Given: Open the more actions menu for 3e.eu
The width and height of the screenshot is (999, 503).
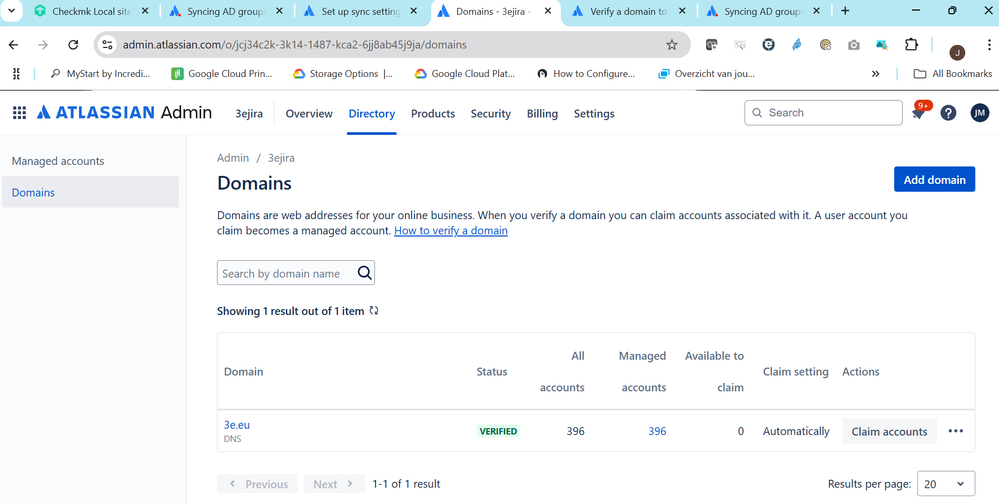Looking at the screenshot, I should (955, 431).
